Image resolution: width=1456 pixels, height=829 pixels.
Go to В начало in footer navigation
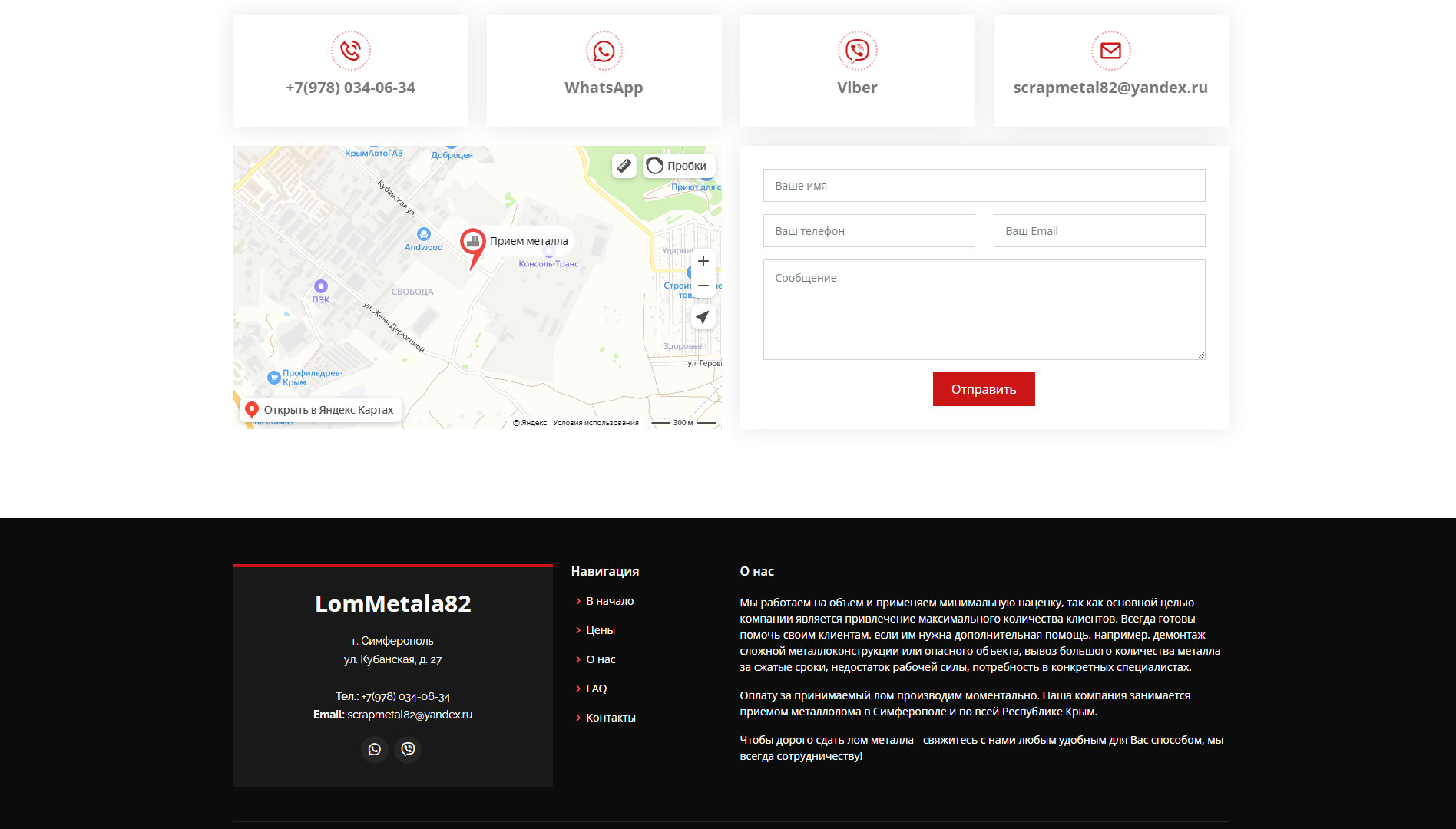(610, 601)
